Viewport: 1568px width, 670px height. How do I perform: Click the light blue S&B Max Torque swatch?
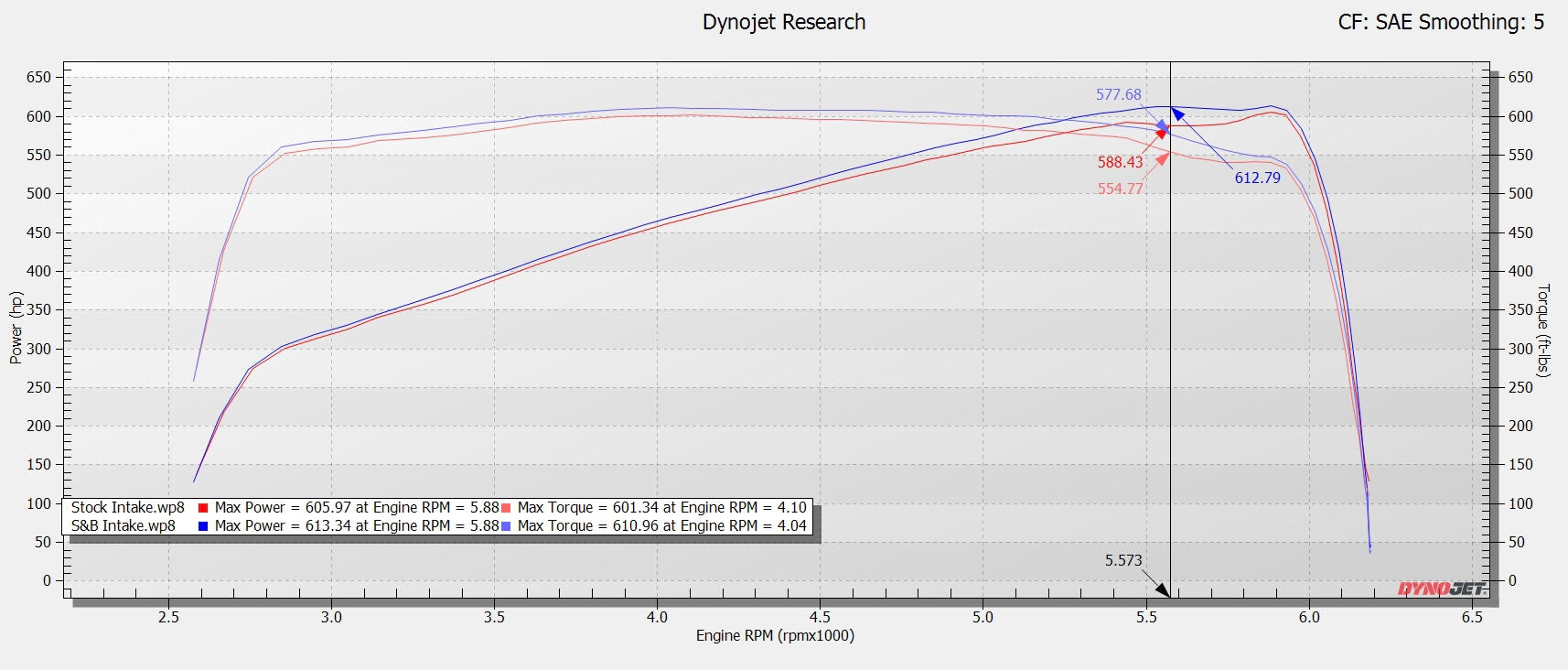click(x=506, y=526)
